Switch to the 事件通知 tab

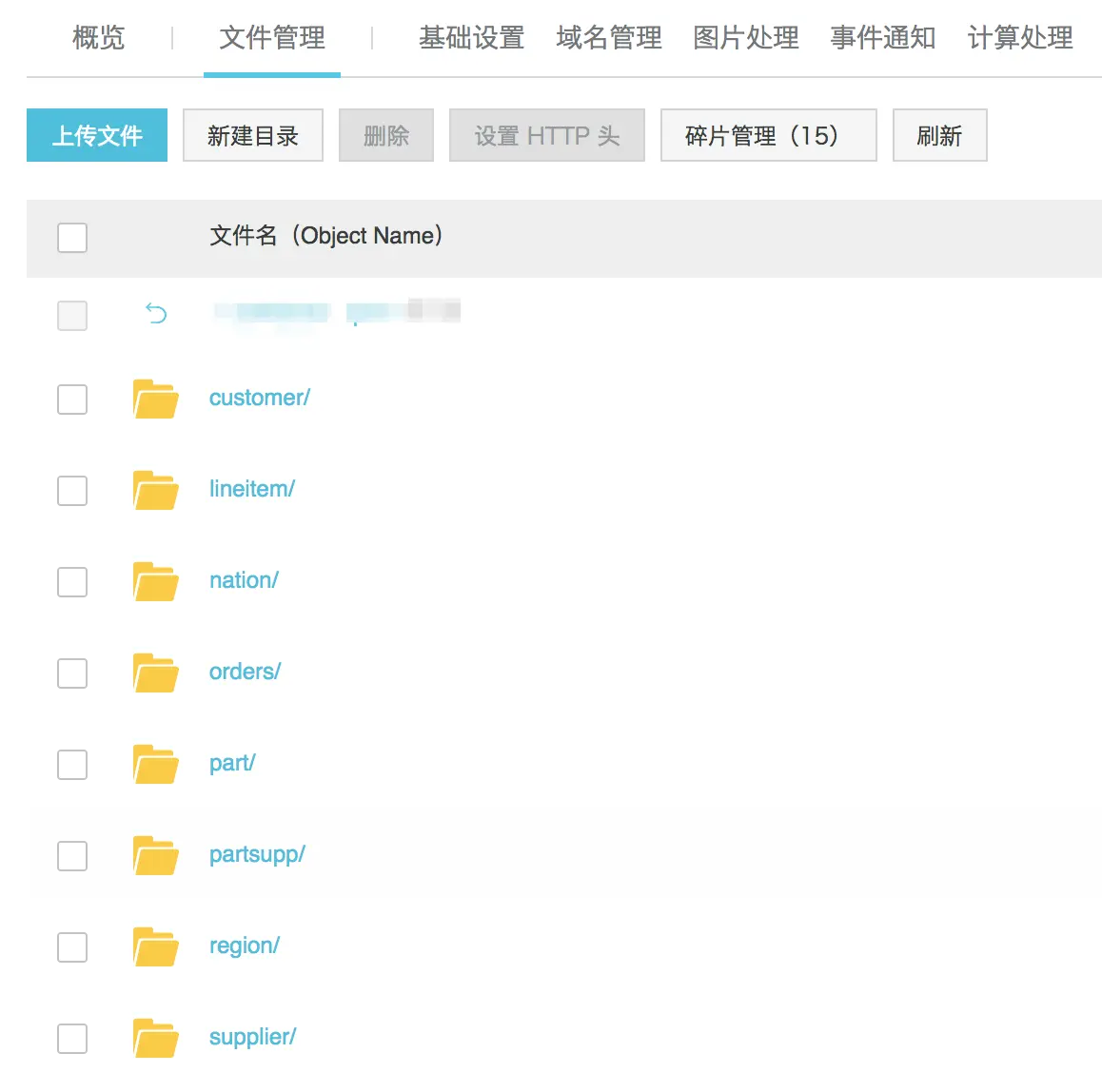883,37
